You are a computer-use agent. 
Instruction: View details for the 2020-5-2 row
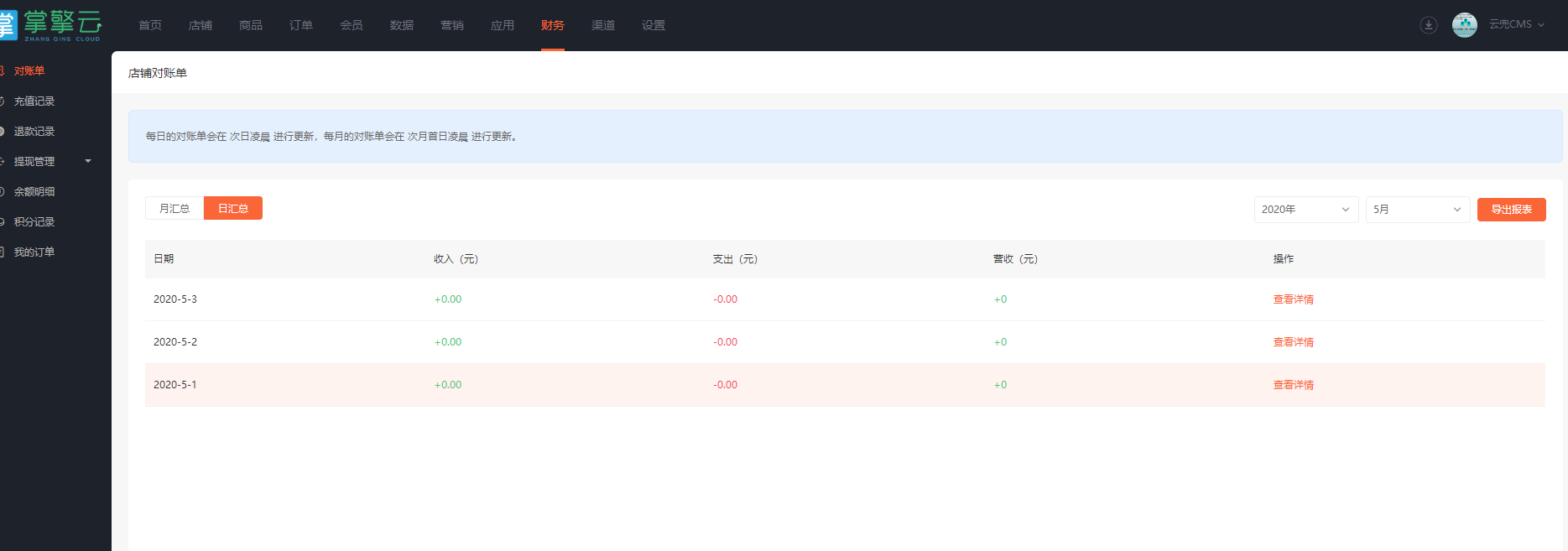coord(1294,342)
